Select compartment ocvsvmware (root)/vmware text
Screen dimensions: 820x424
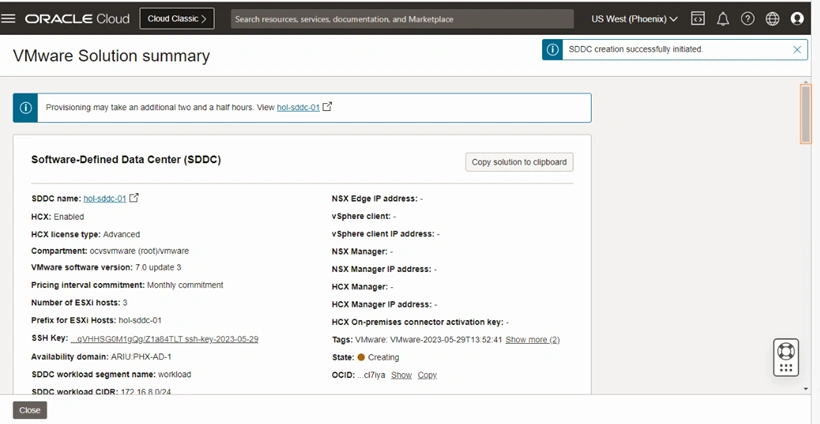139,251
